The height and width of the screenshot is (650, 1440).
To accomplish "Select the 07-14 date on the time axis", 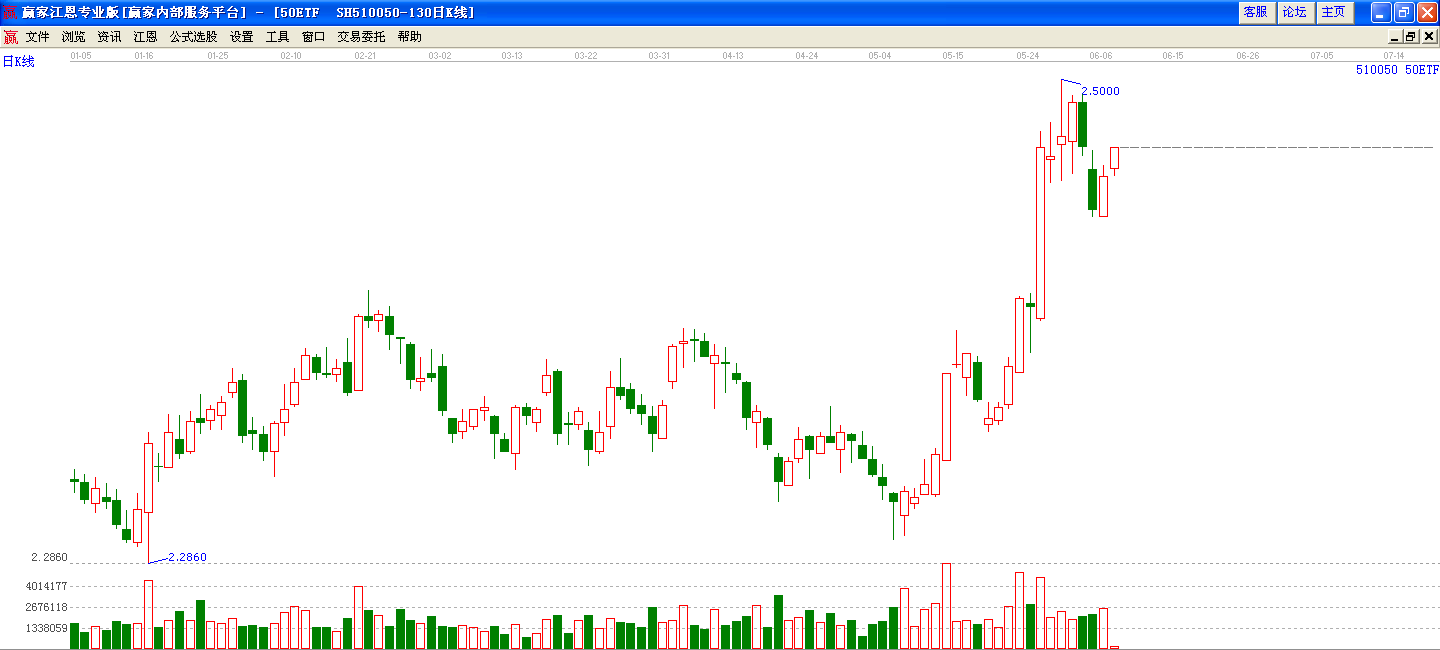I will (x=1395, y=56).
